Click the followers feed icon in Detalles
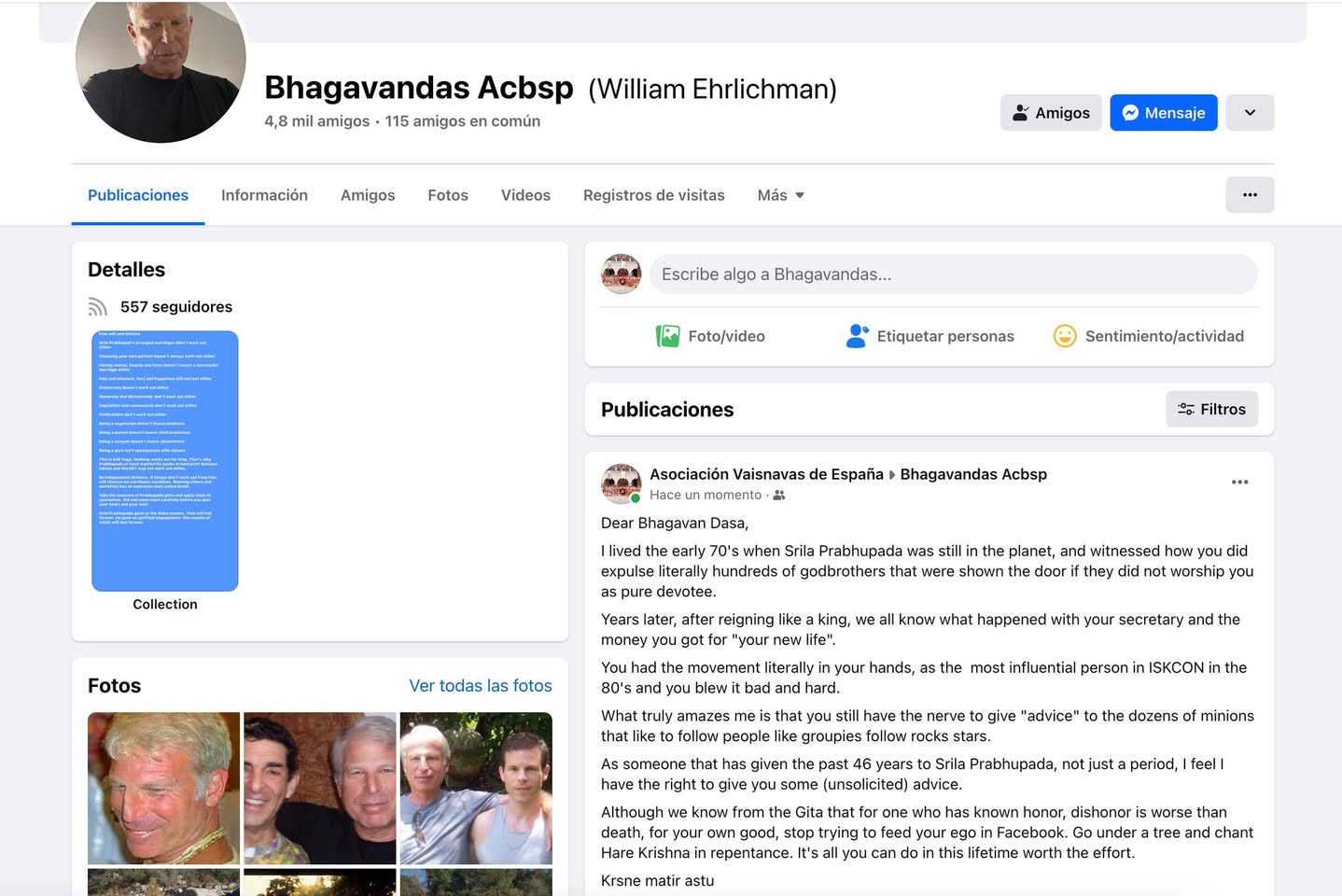The image size is (1342, 896). point(98,307)
